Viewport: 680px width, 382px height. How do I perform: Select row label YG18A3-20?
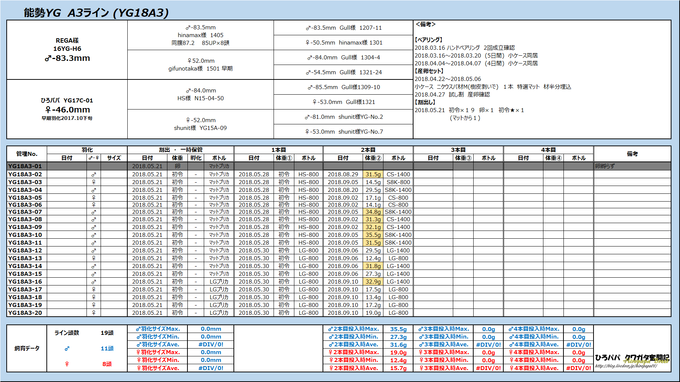pos(25,313)
